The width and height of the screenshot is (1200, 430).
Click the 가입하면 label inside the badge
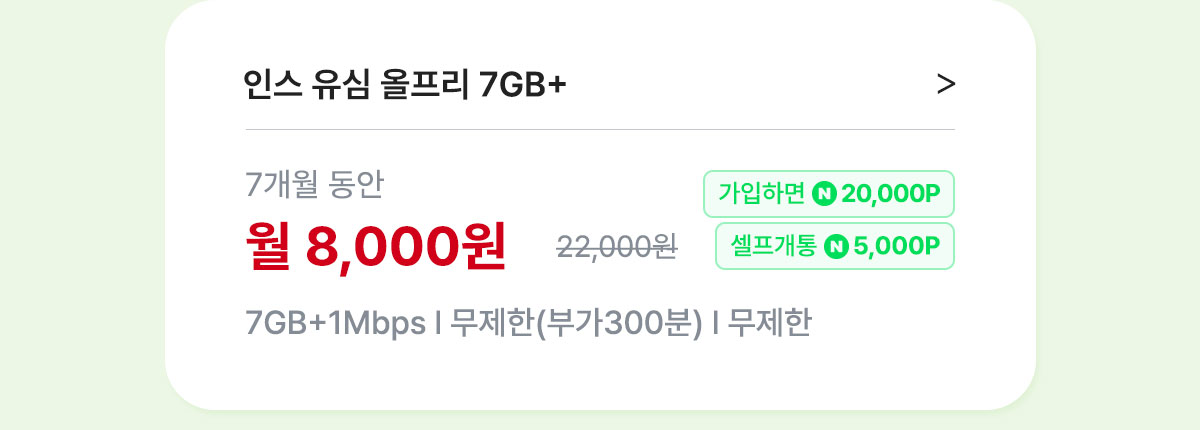762,194
